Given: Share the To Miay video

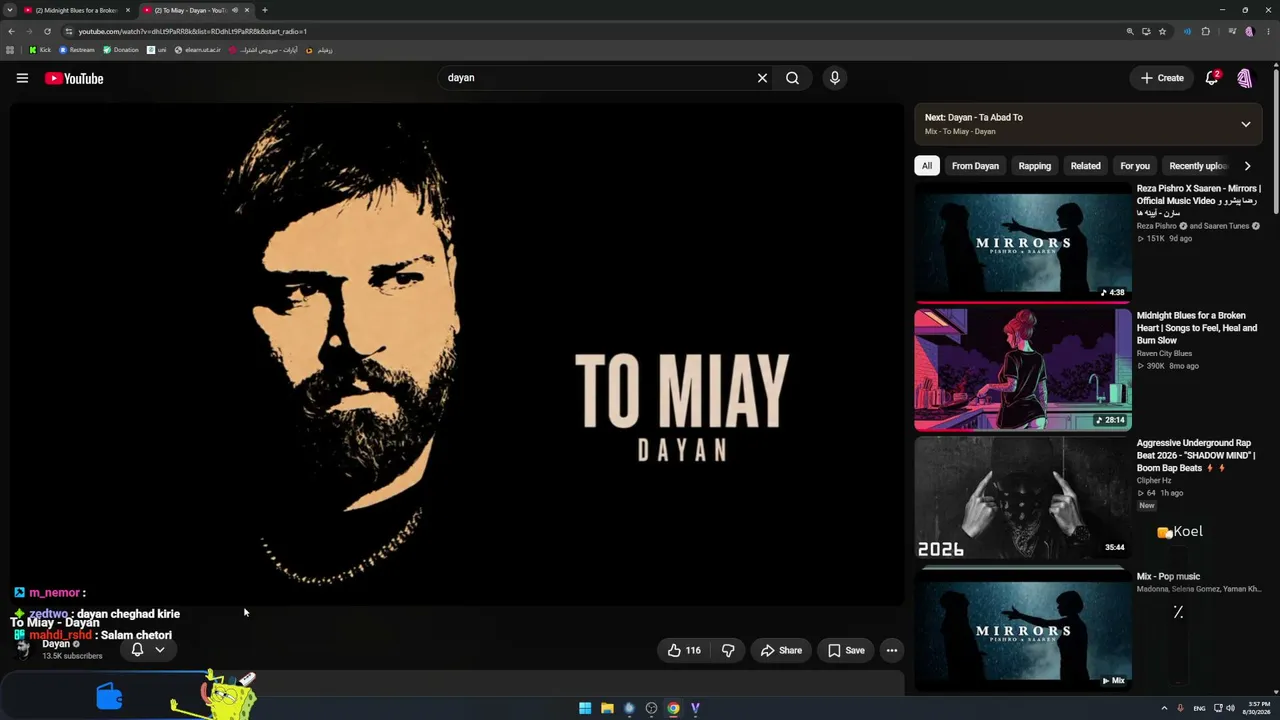Looking at the screenshot, I should (781, 650).
